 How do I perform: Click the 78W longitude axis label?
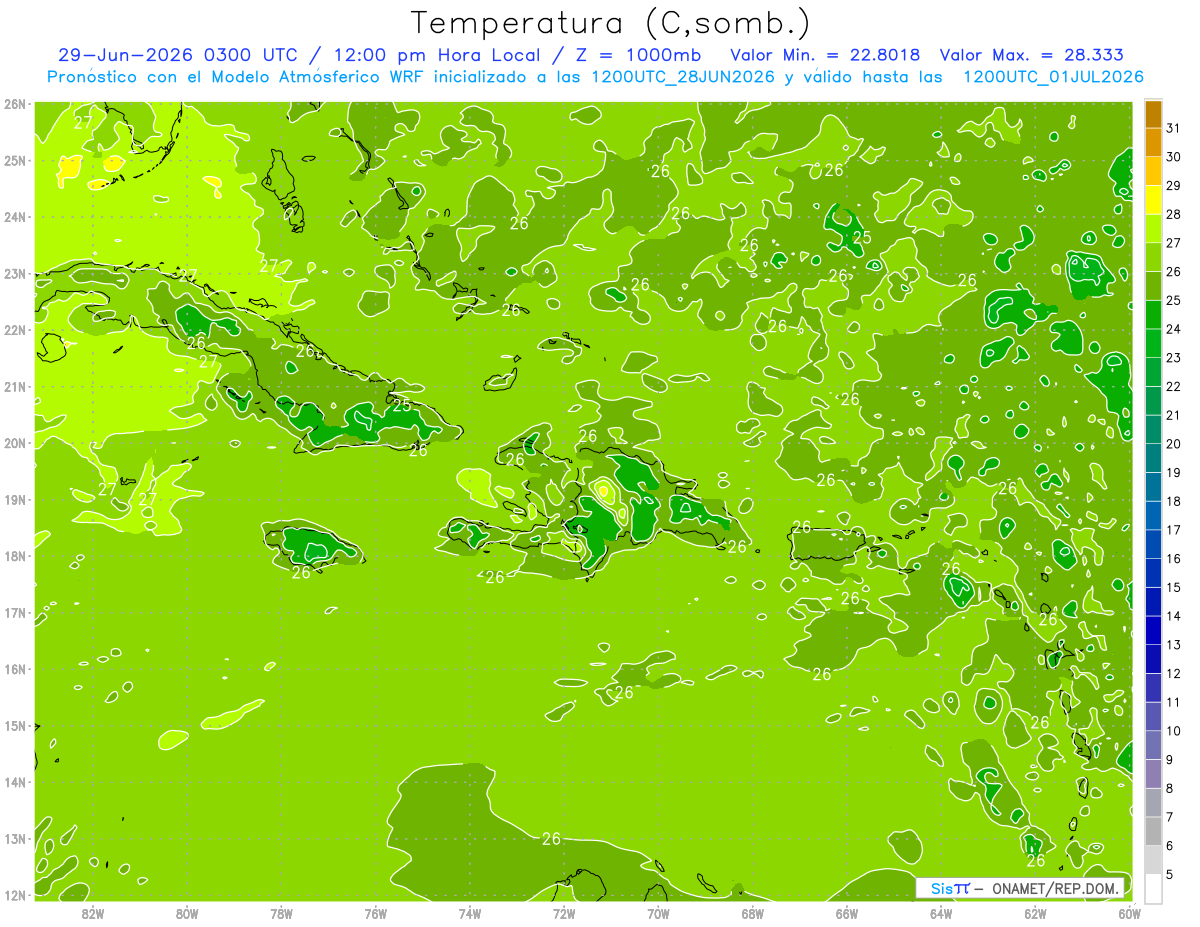281,913
